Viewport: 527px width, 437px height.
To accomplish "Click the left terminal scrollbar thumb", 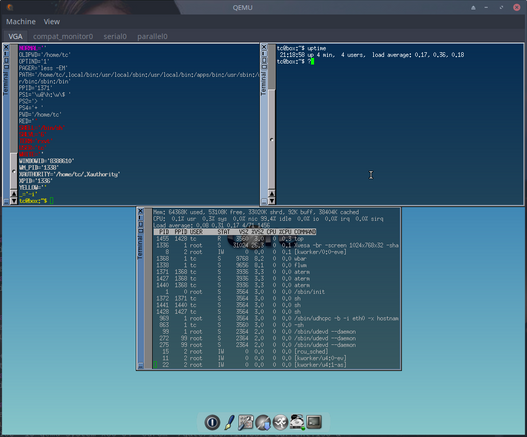I will pos(13,171).
